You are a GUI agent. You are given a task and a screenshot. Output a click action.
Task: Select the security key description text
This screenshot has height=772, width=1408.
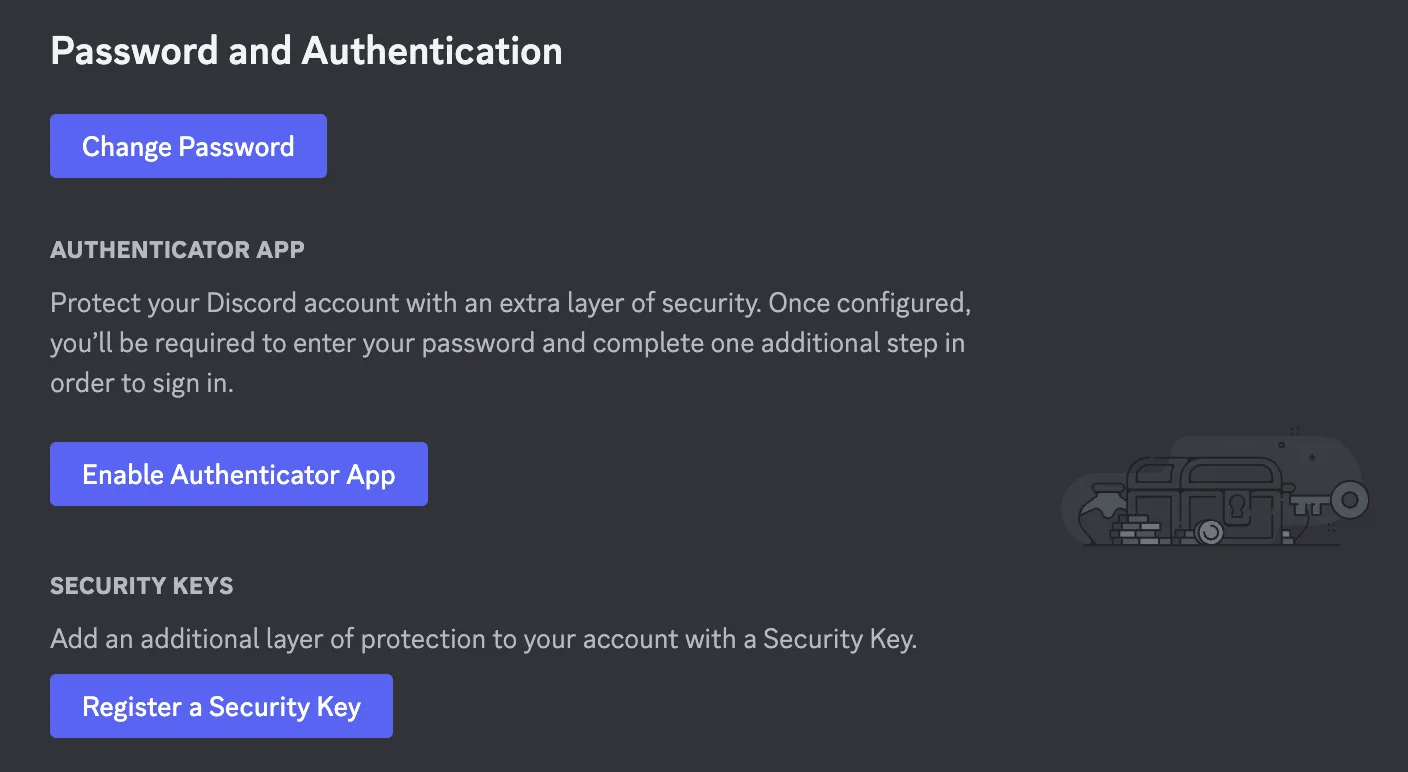484,639
